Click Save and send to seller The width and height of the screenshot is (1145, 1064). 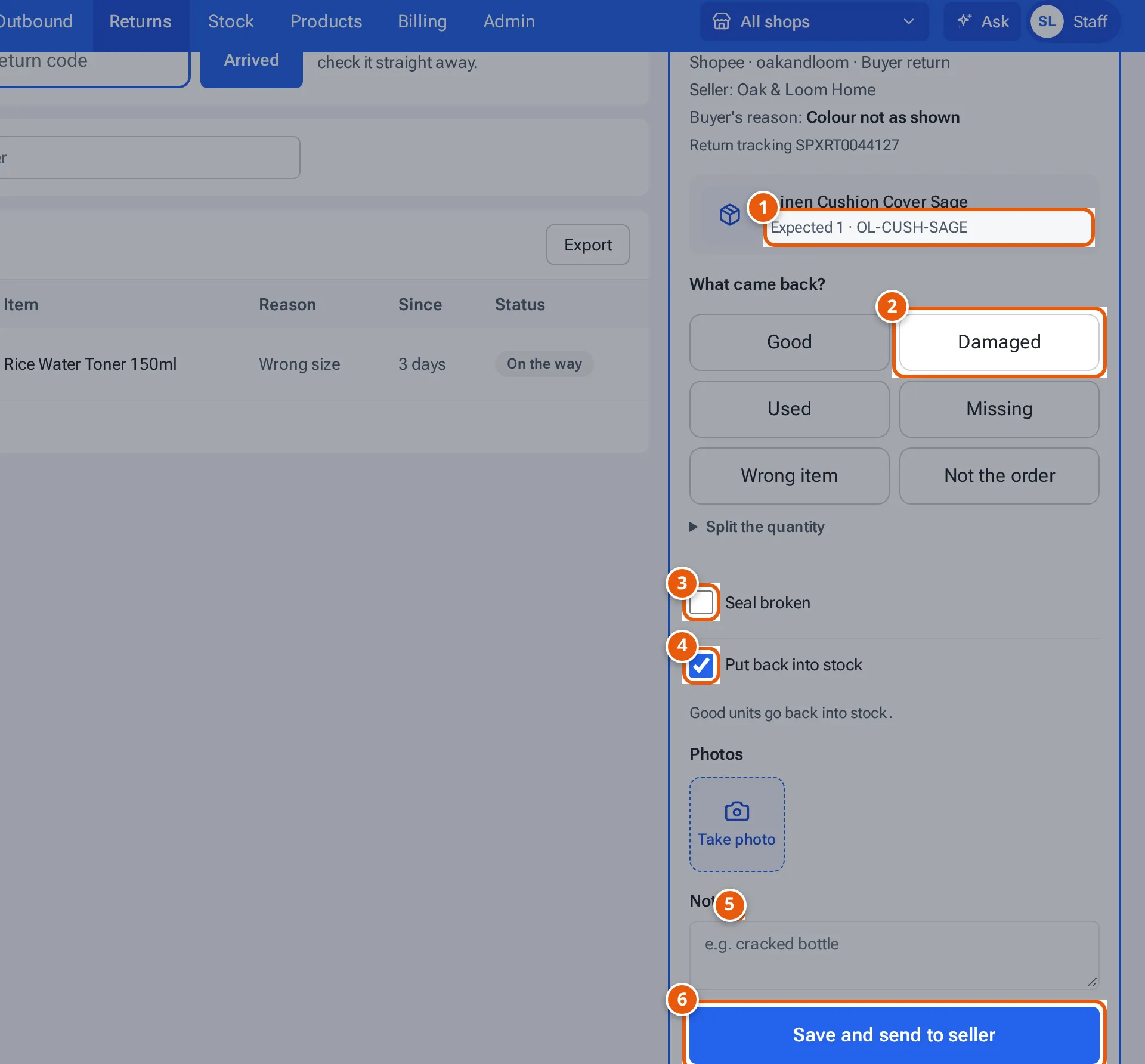coord(894,1034)
